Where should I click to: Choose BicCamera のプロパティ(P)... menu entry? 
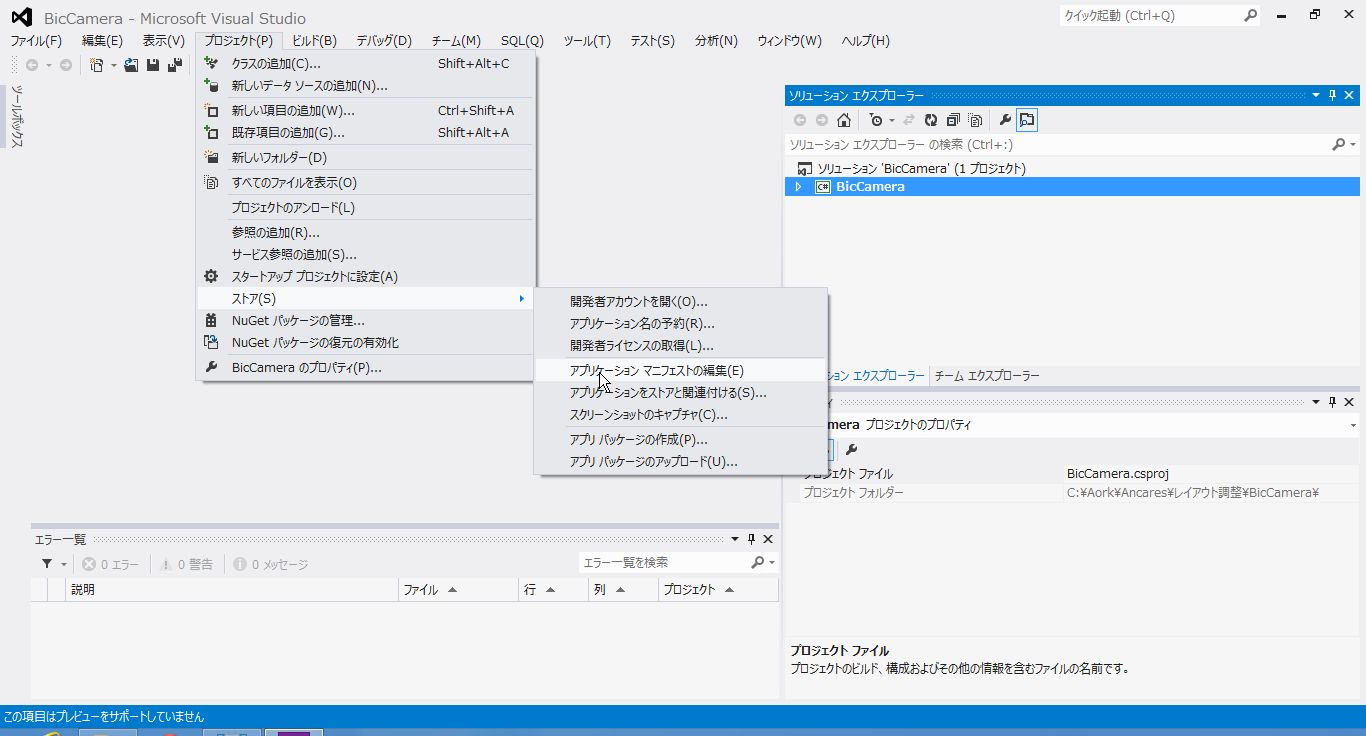tap(366, 367)
